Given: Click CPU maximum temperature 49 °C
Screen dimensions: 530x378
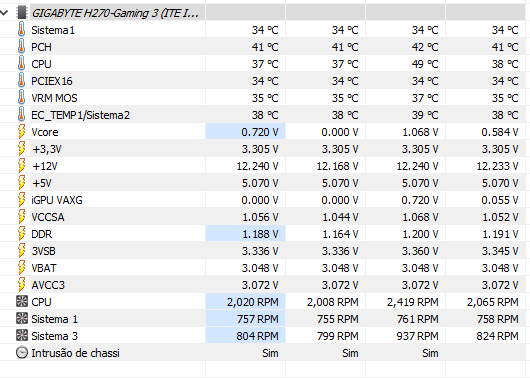Looking at the screenshot, I should (x=425, y=64).
